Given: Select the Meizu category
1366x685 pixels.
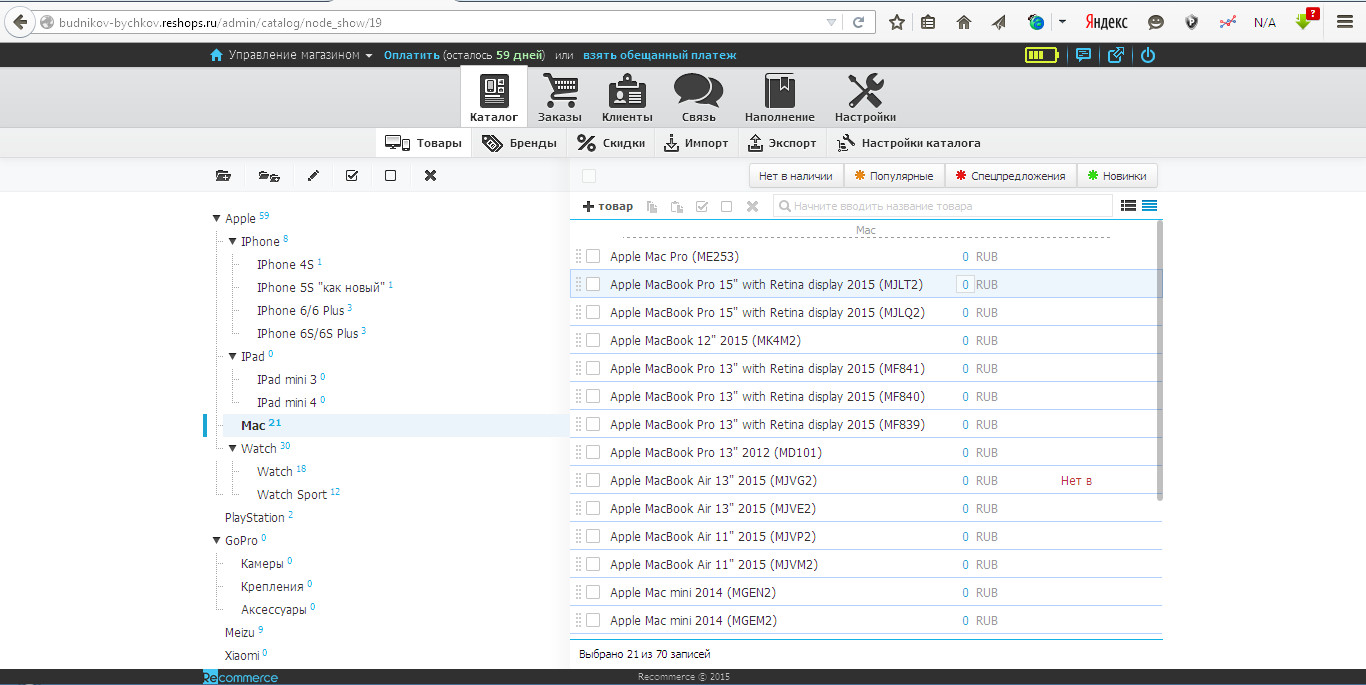Looking at the screenshot, I should pos(240,633).
